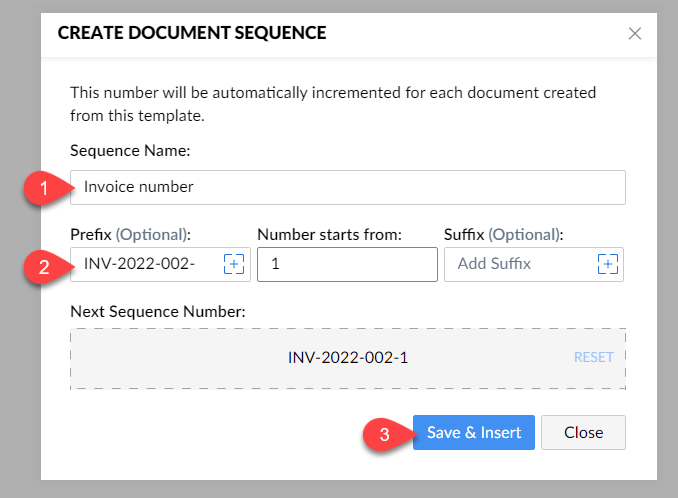This screenshot has height=498, width=678.
Task: Click the red step 3 marker
Action: pyautogui.click(x=386, y=434)
